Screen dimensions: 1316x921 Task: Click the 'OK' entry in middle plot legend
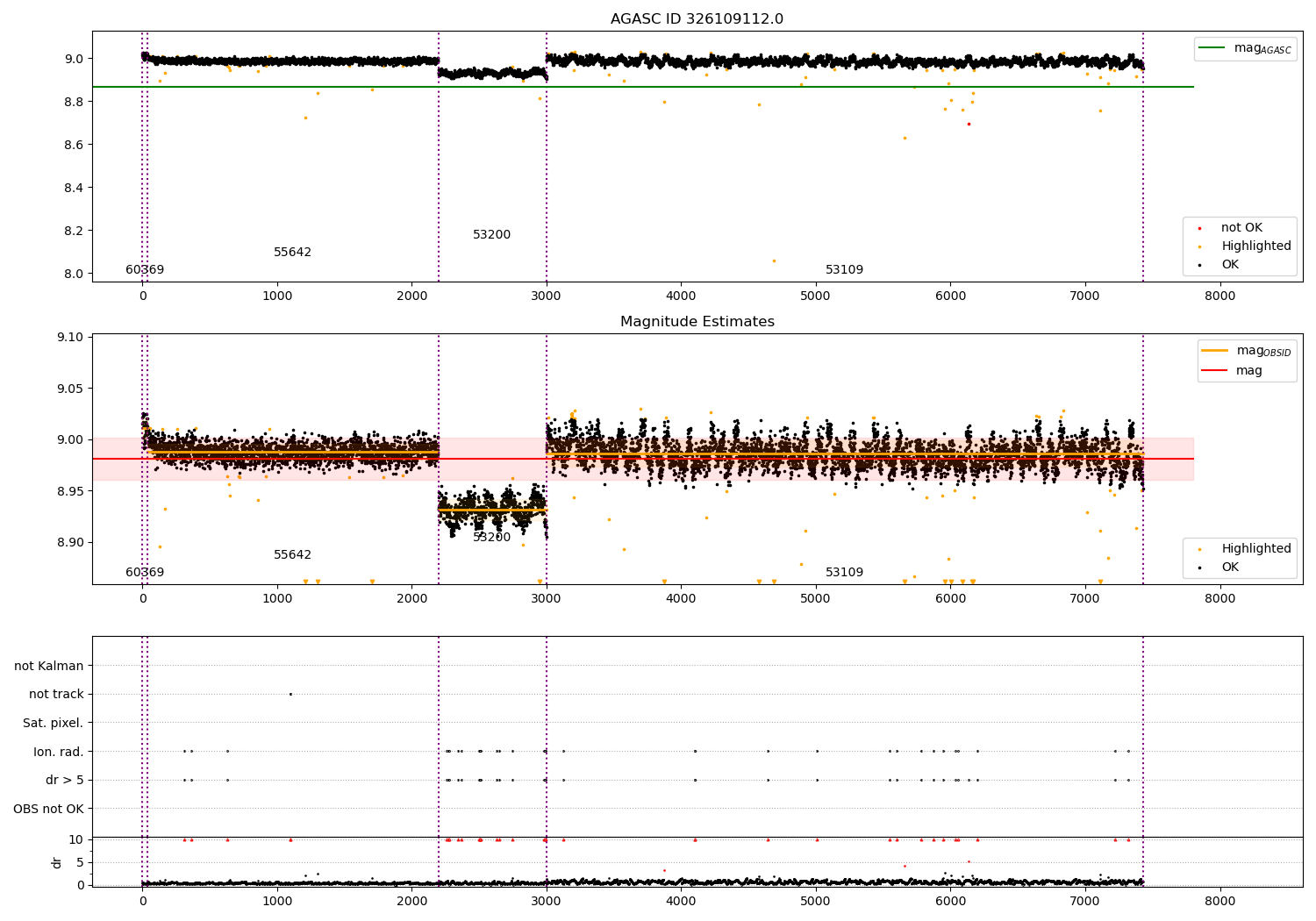[x=1219, y=568]
